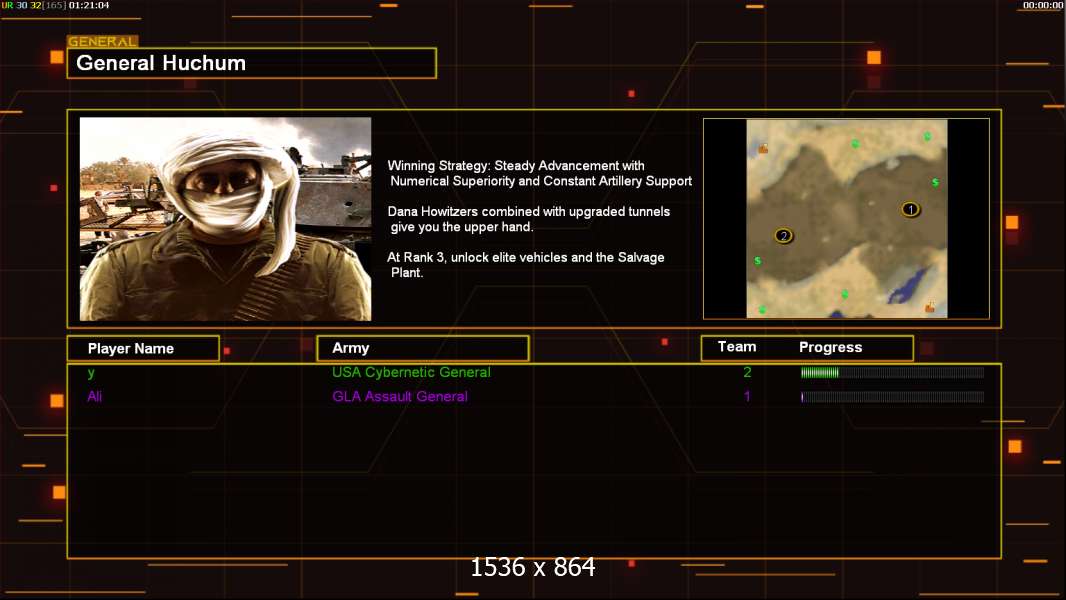Viewport: 1066px width, 600px height.
Task: Select the Army column header
Action: 423,348
